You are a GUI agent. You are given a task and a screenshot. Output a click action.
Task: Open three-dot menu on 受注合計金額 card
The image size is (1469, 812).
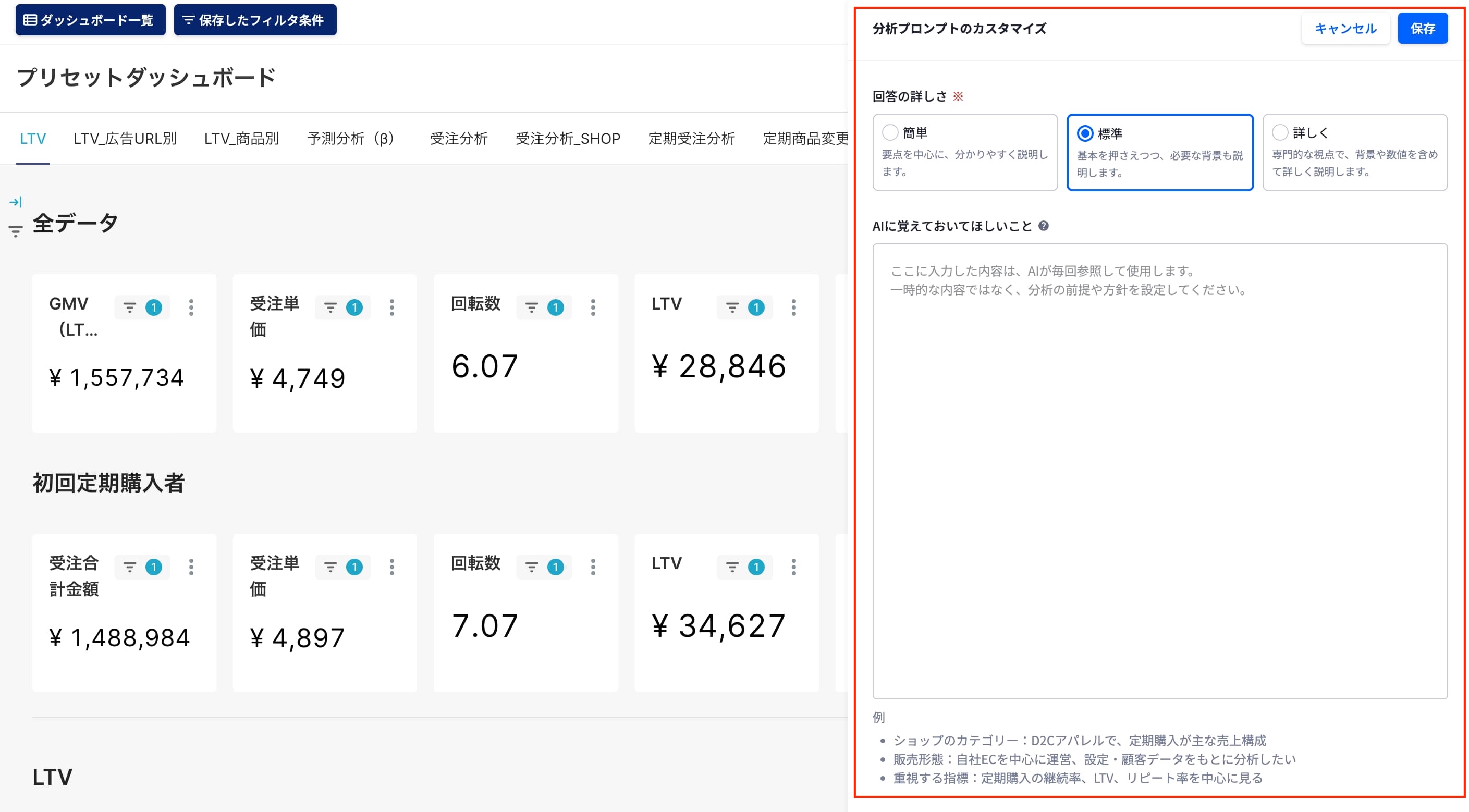coord(191,567)
